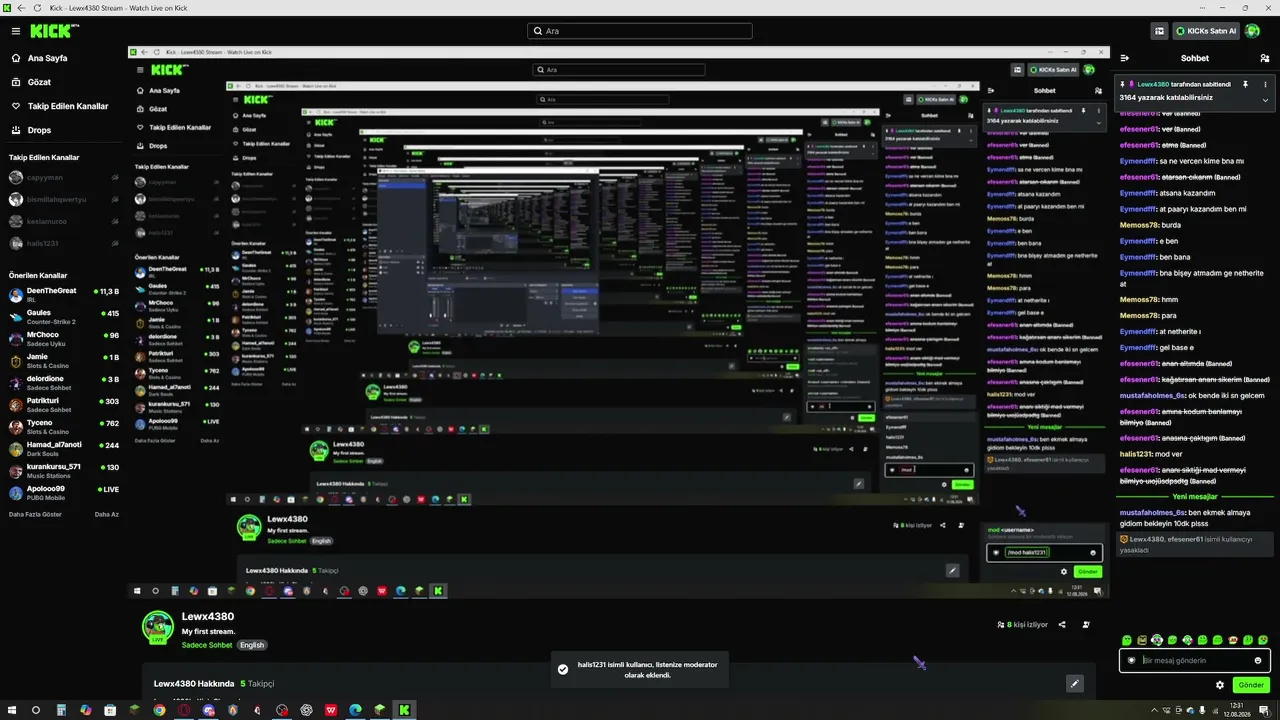Click the Sadece Sohbet category link
Image resolution: width=1280 pixels, height=720 pixels.
207,645
